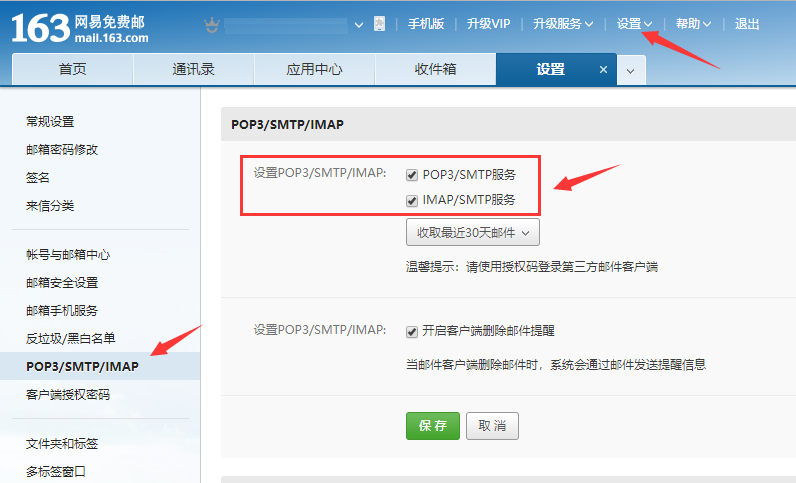Open the 收取最近30天邮件 dropdown
Viewport: 796px width, 483px height.
tap(472, 232)
